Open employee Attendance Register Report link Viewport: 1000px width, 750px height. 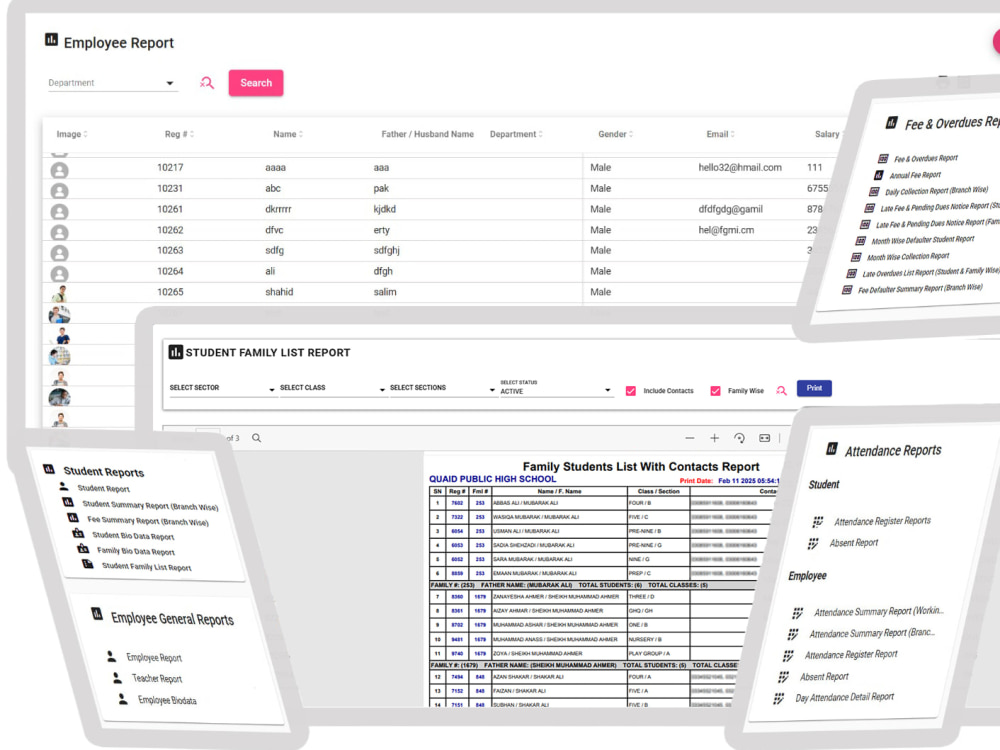coord(851,655)
